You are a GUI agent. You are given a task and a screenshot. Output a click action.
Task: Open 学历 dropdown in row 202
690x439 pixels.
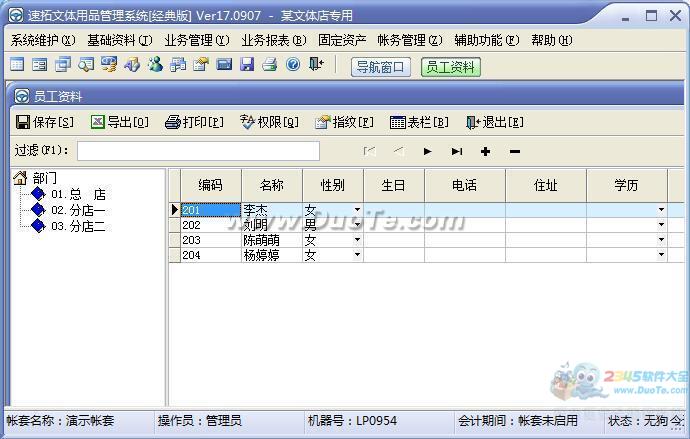[661, 225]
